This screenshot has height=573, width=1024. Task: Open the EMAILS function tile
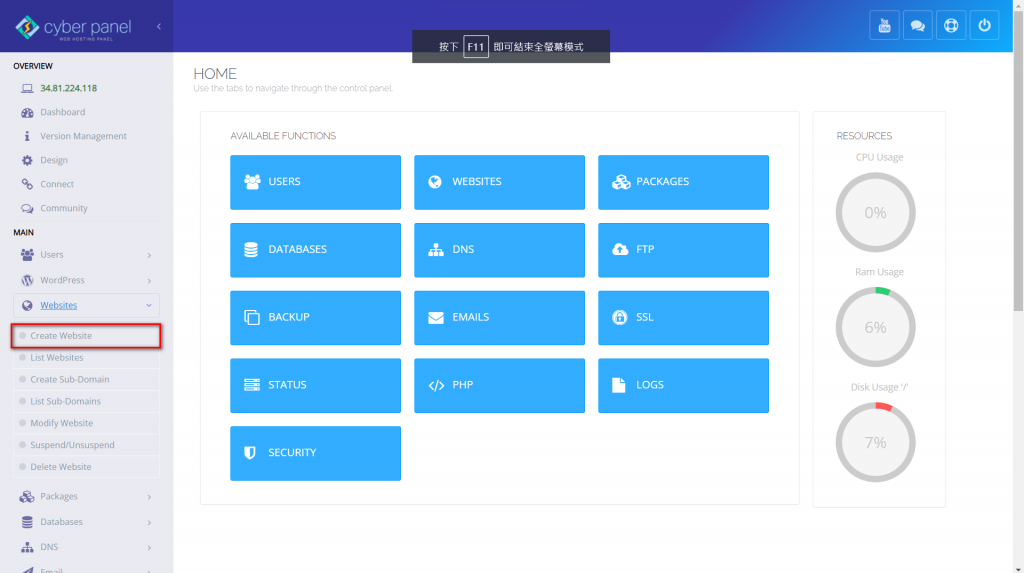pos(500,318)
